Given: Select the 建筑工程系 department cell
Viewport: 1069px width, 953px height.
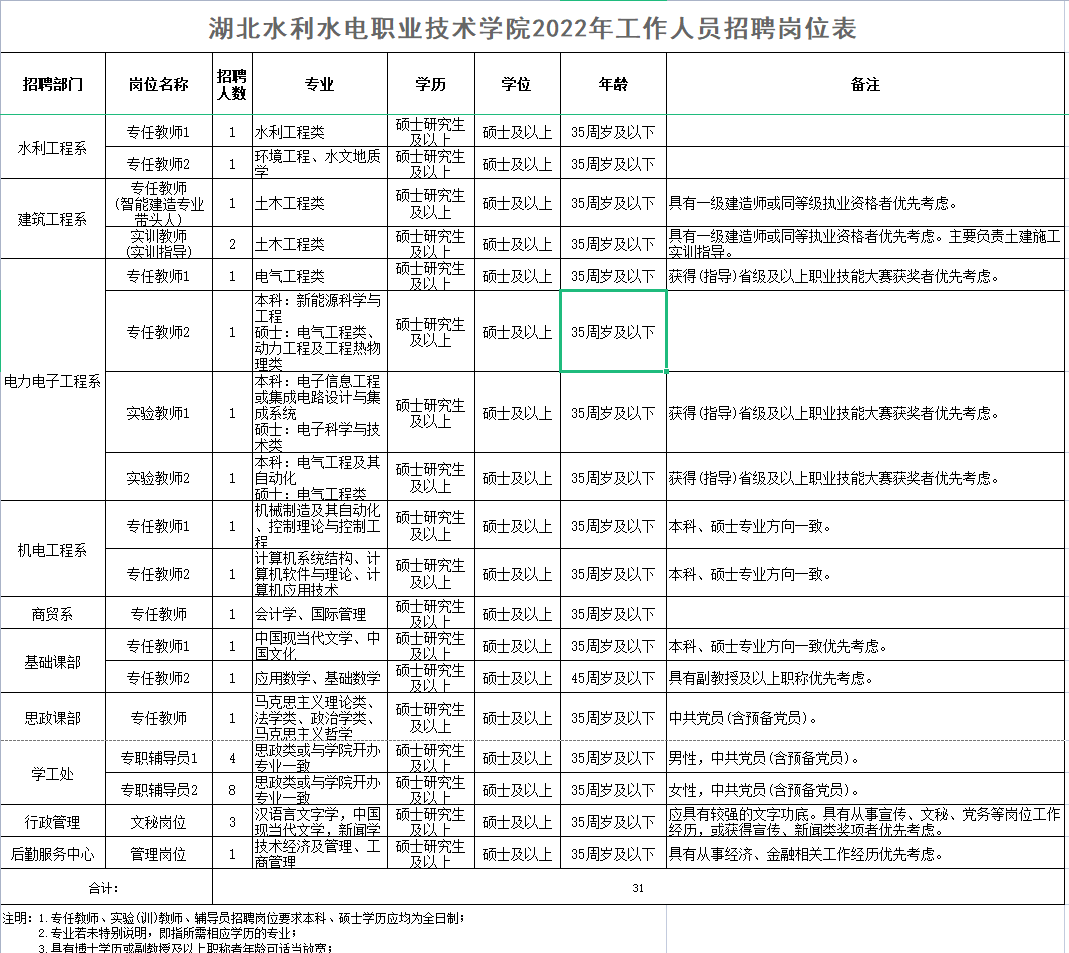Looking at the screenshot, I should (x=52, y=219).
